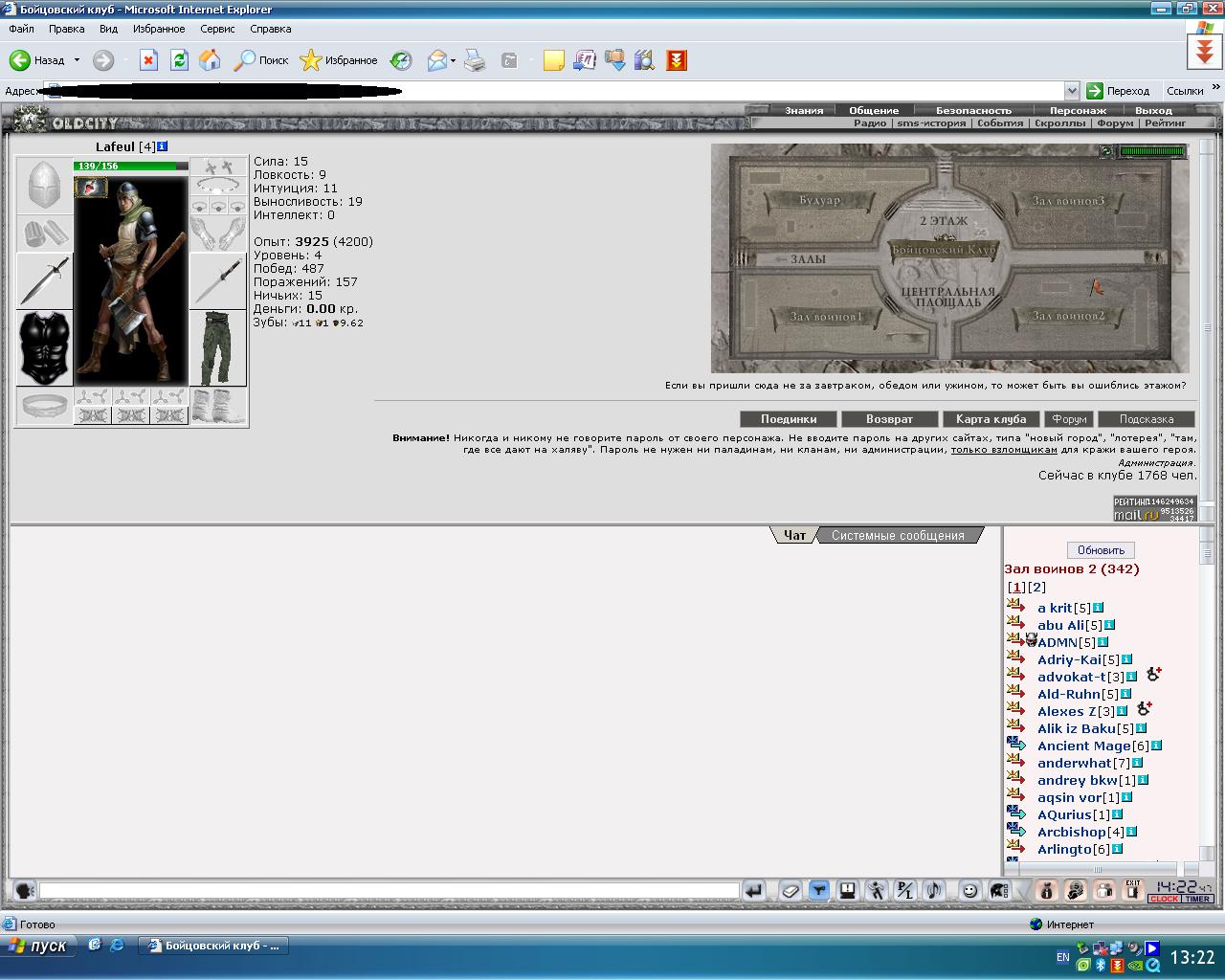The image size is (1225, 980).
Task: Click the Возврат button
Action: pyautogui.click(x=889, y=419)
